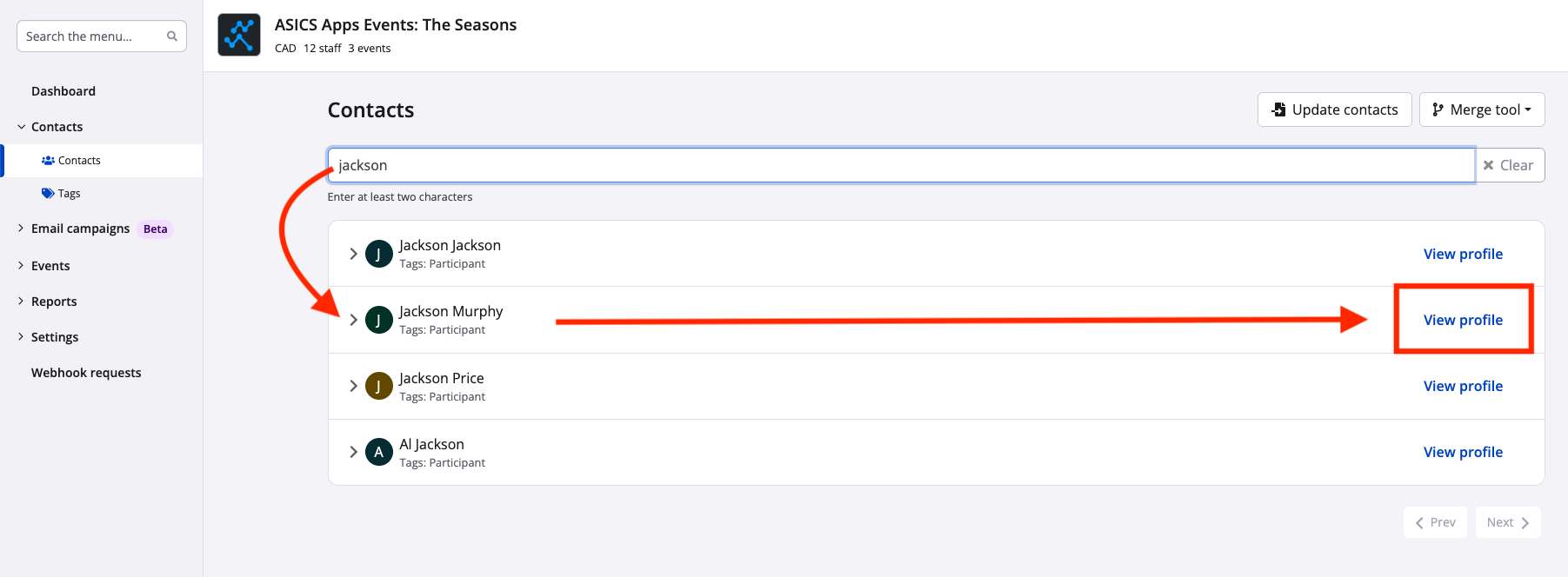Clear the contact search field

1509,165
